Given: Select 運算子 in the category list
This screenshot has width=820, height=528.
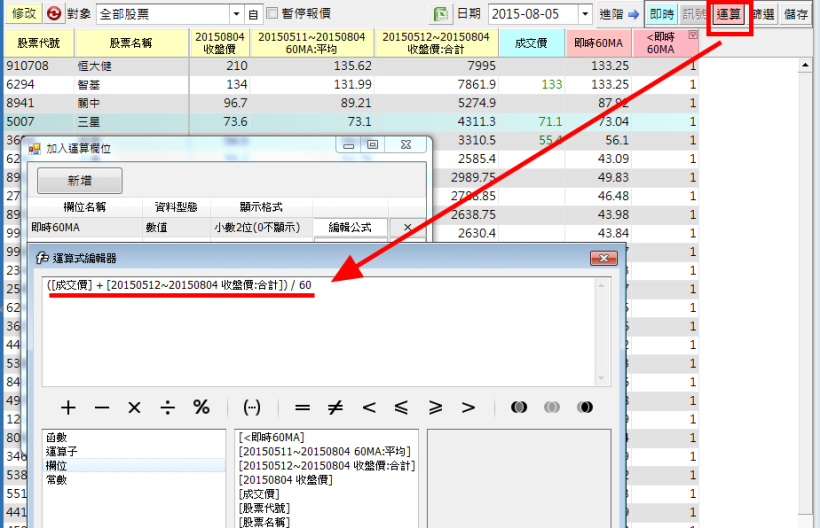Looking at the screenshot, I should coord(133,451).
